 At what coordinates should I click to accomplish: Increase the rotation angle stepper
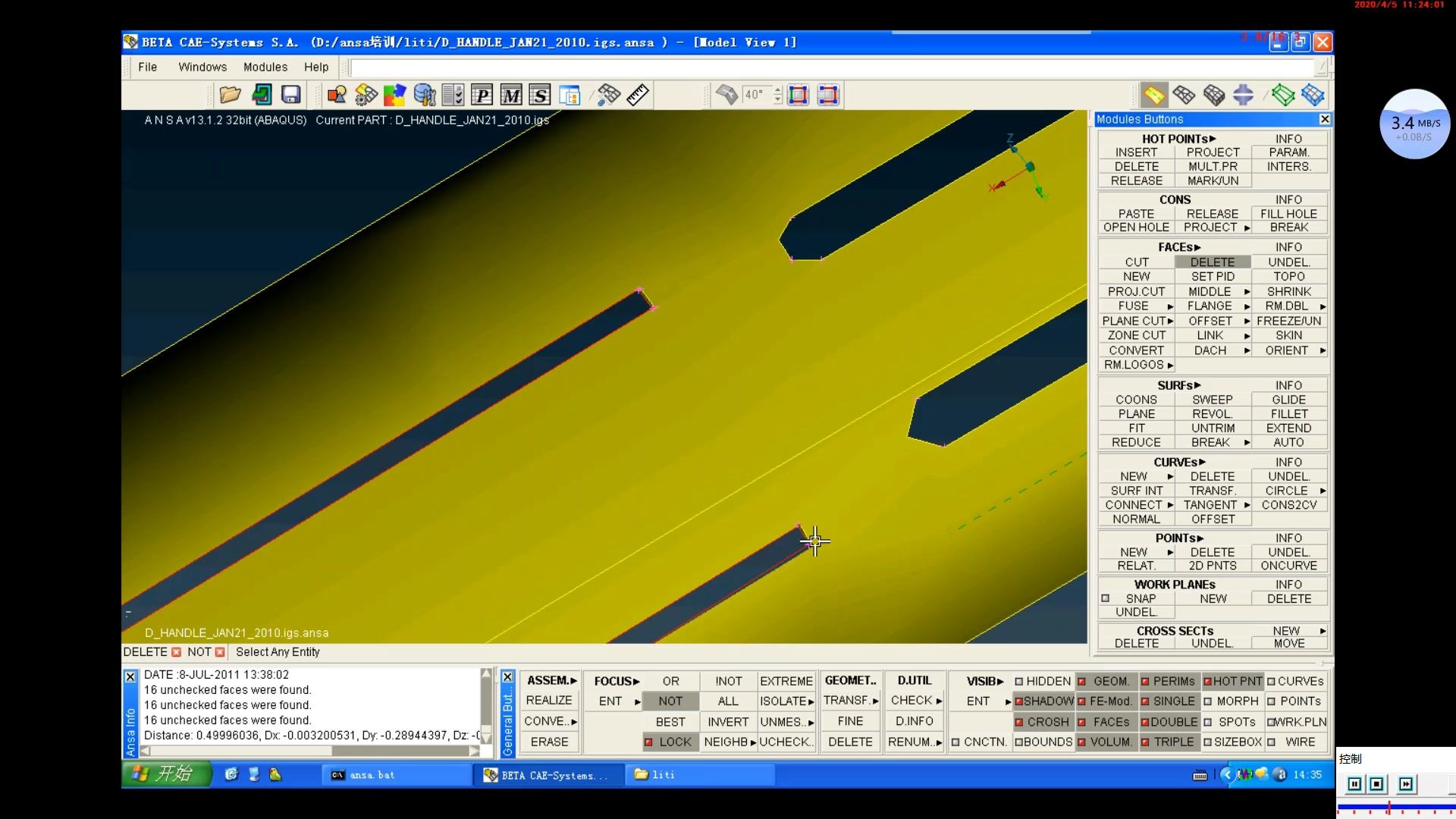pyautogui.click(x=777, y=90)
